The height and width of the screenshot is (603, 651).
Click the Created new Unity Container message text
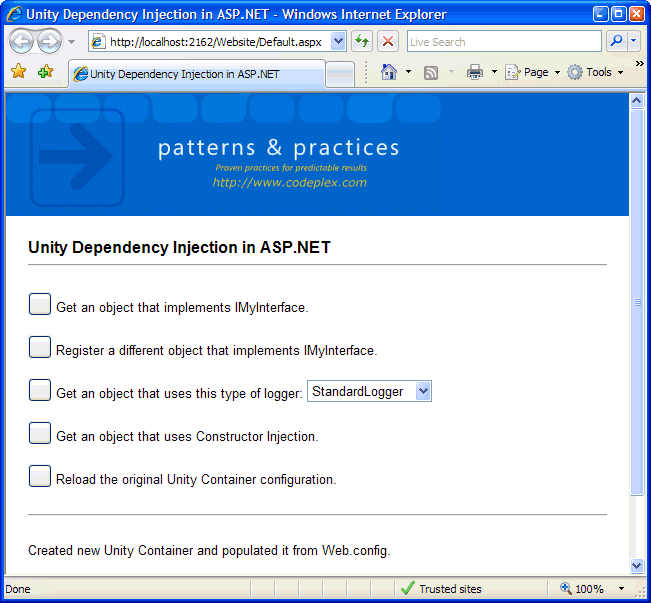(209, 551)
